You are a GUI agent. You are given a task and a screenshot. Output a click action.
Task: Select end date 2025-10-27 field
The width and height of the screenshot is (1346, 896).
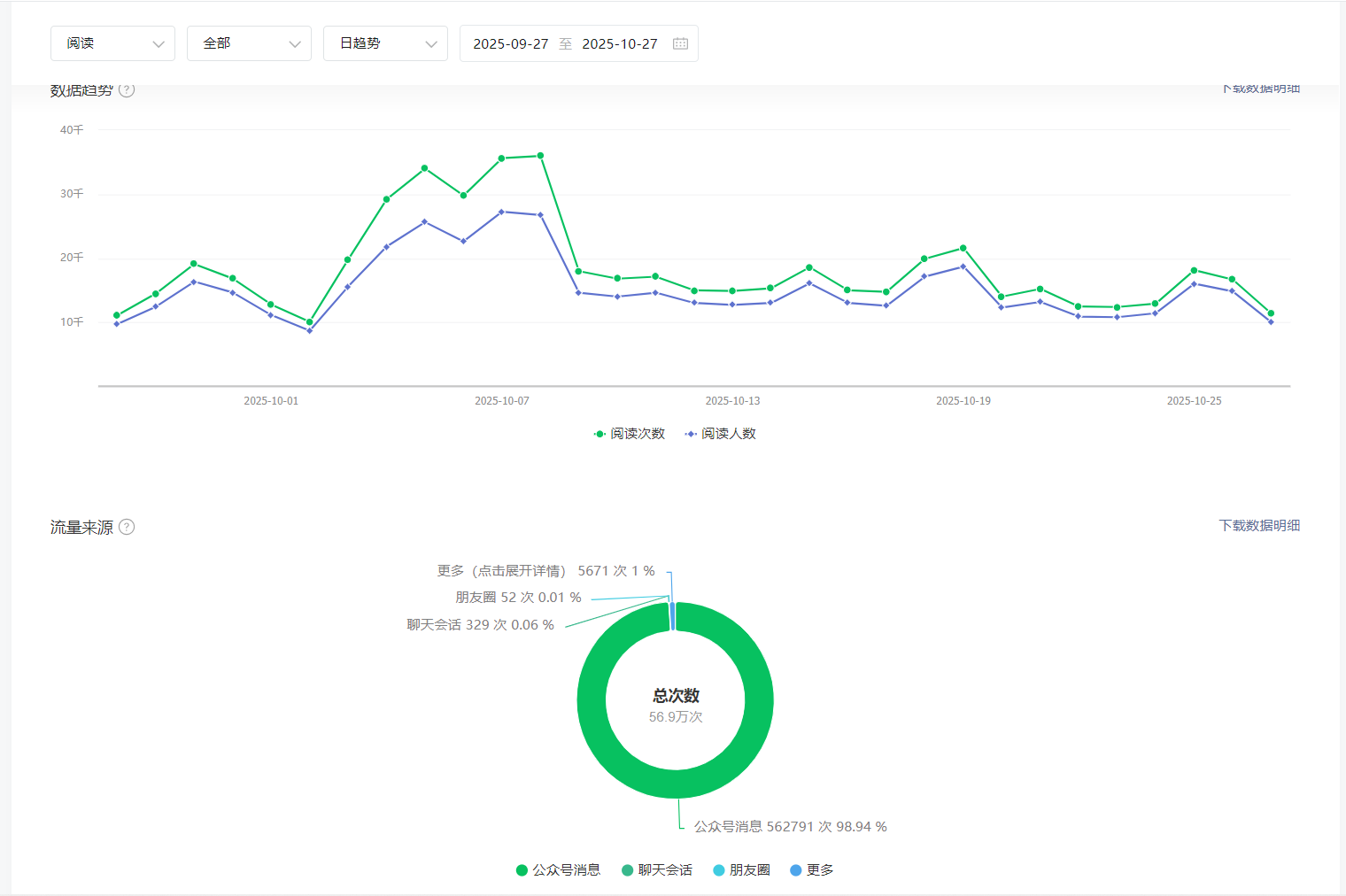[x=620, y=43]
